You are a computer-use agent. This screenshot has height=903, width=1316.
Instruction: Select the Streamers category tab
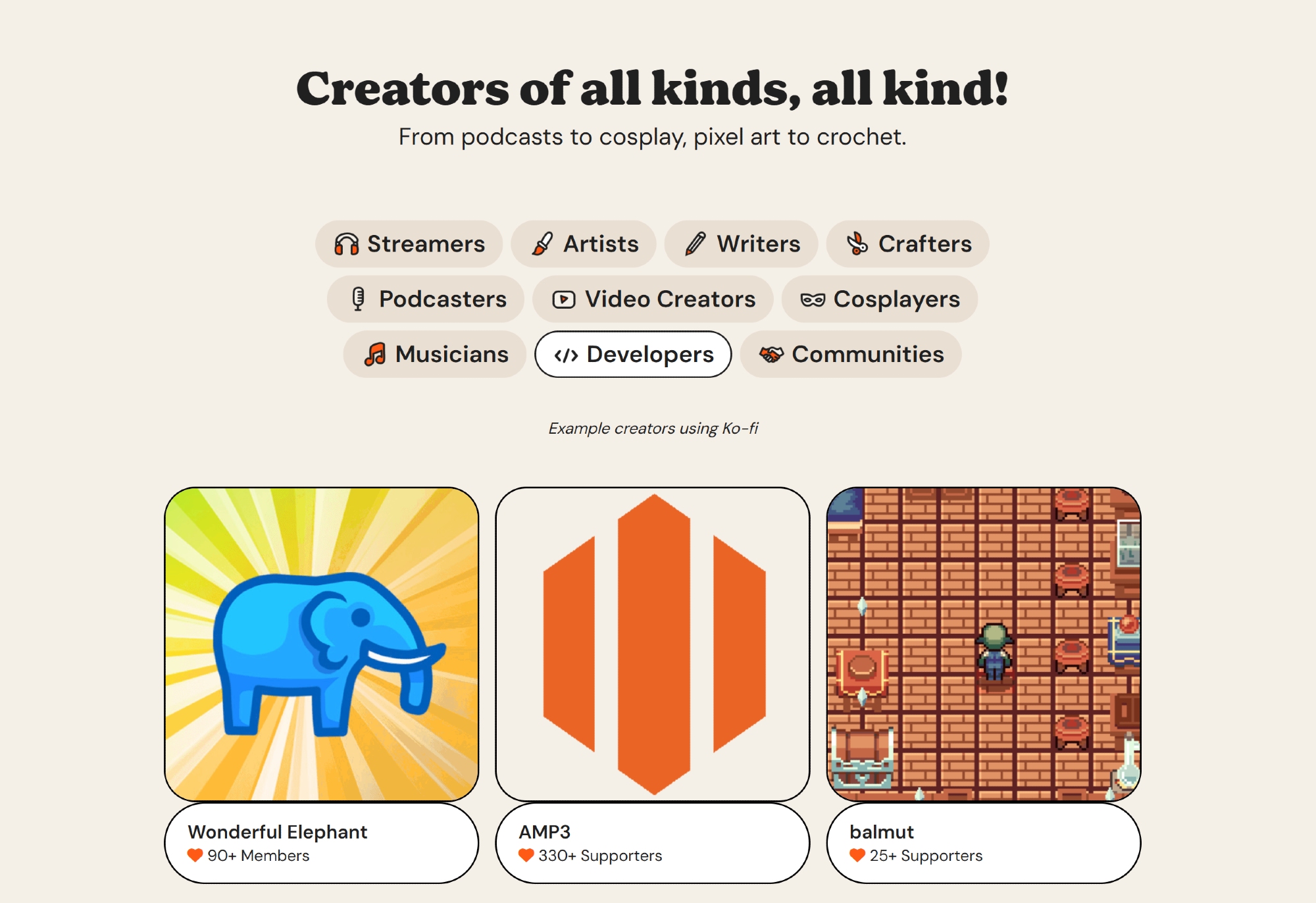pyautogui.click(x=409, y=244)
